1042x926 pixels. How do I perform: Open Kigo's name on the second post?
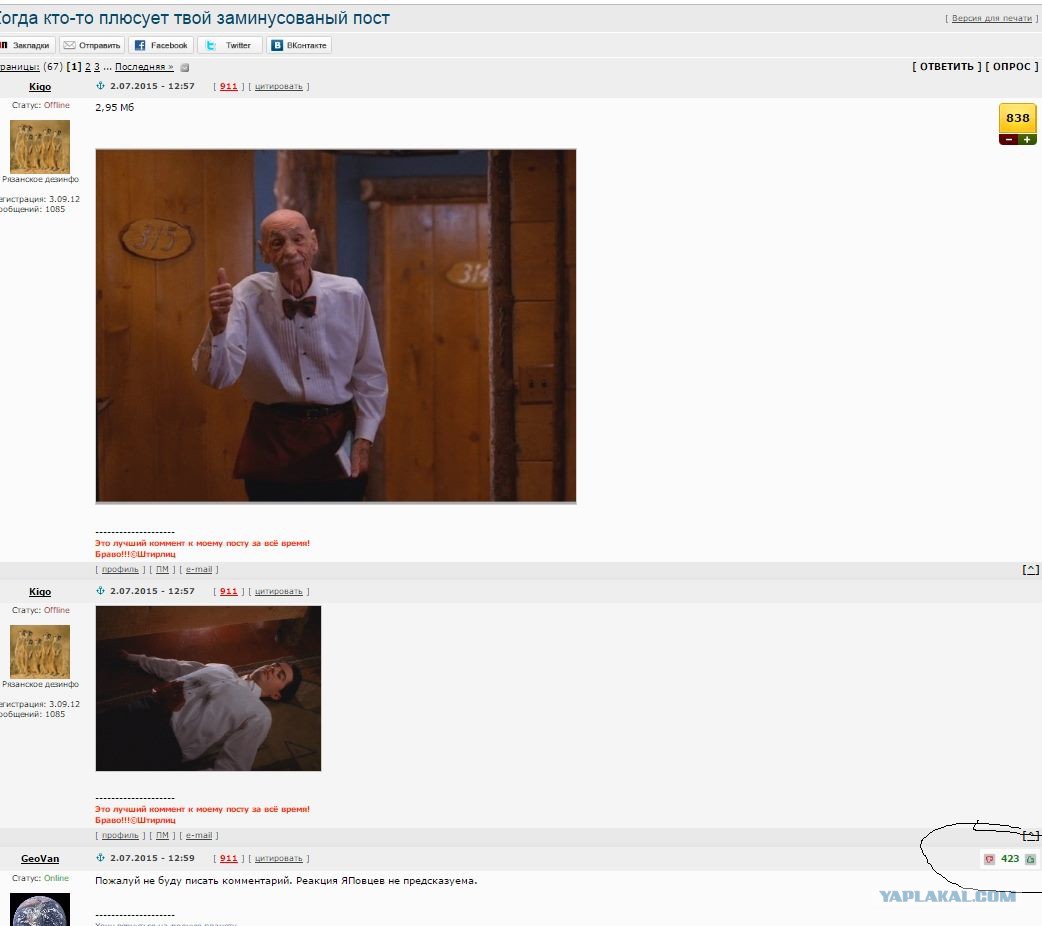click(40, 592)
